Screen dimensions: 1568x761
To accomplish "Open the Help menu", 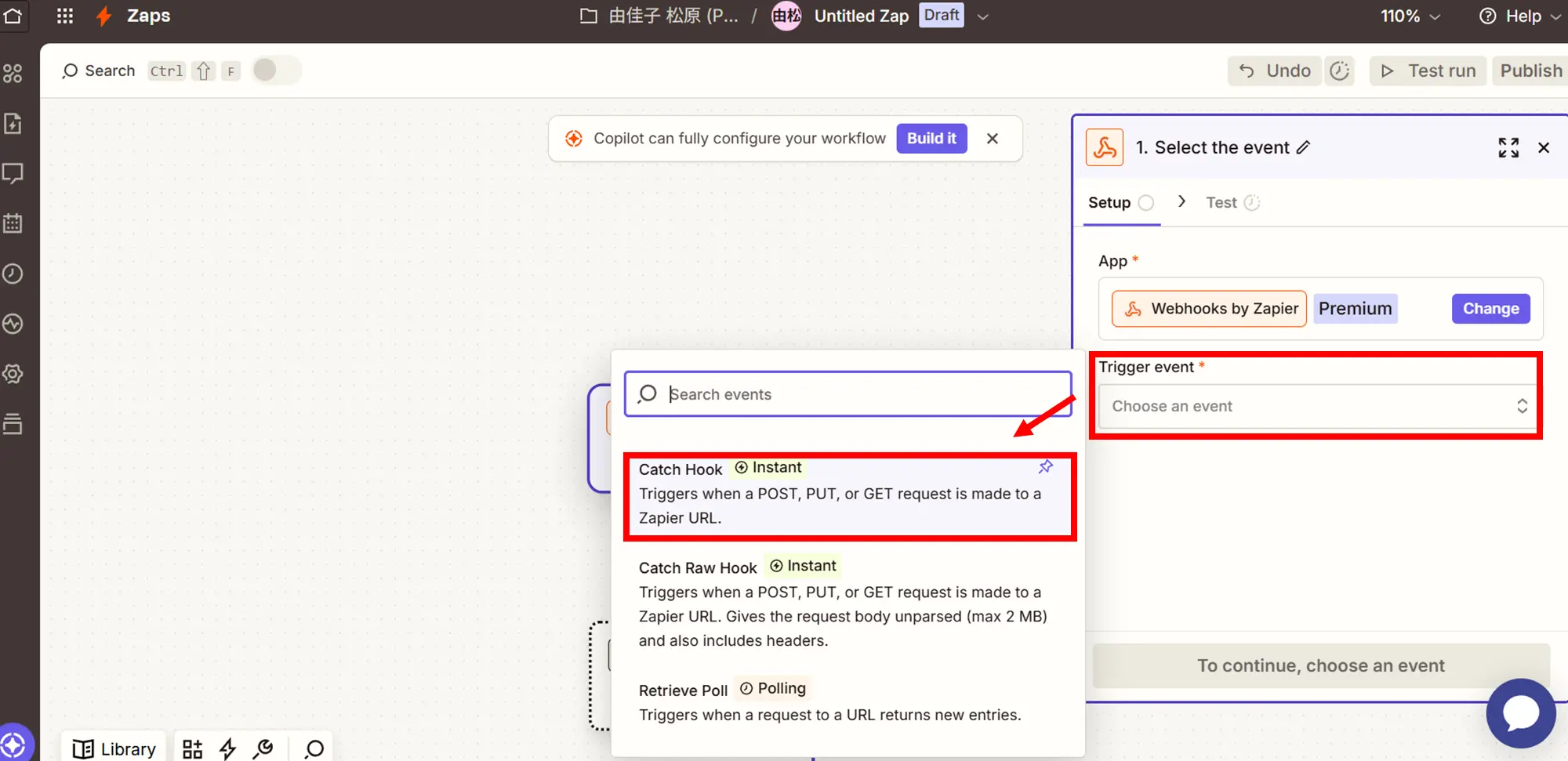I will [x=1521, y=16].
